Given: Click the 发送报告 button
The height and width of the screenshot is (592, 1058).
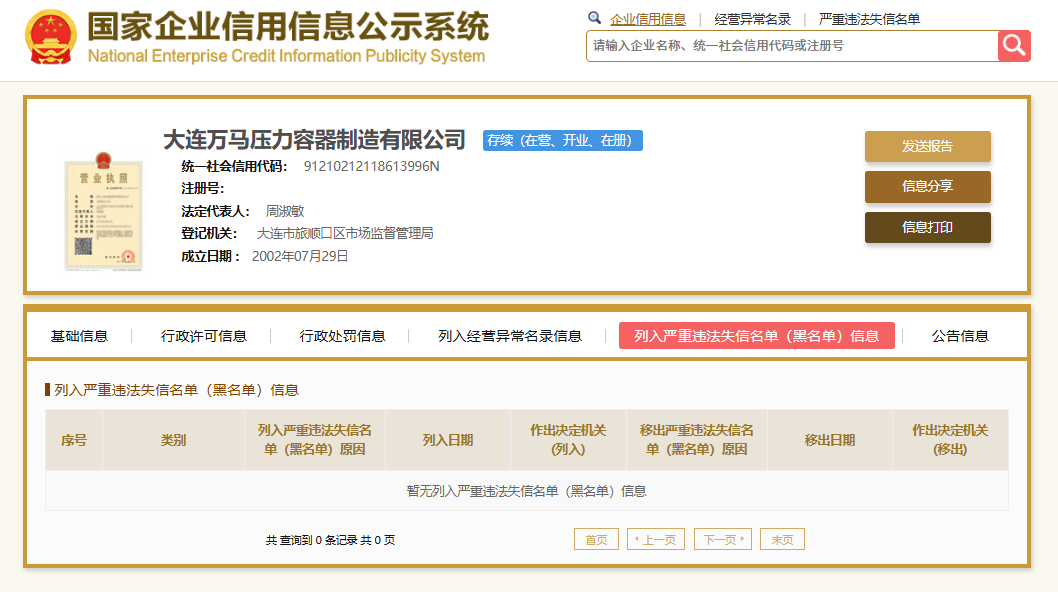Looking at the screenshot, I should 928,146.
